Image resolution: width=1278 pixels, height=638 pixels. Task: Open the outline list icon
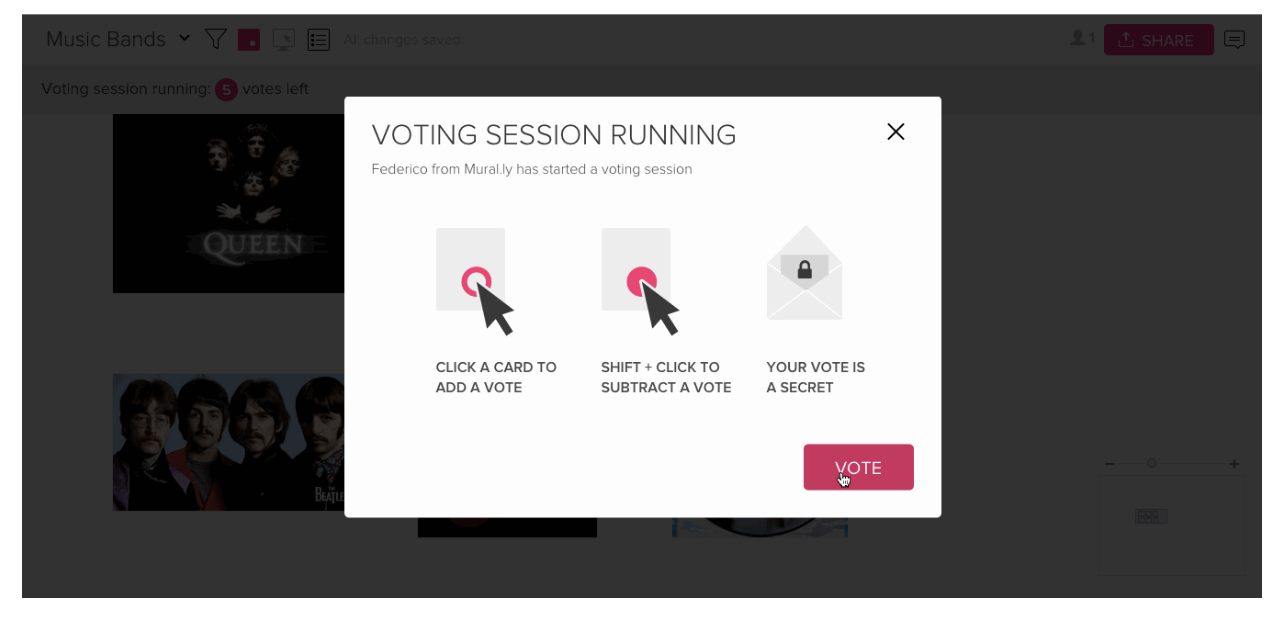(319, 40)
